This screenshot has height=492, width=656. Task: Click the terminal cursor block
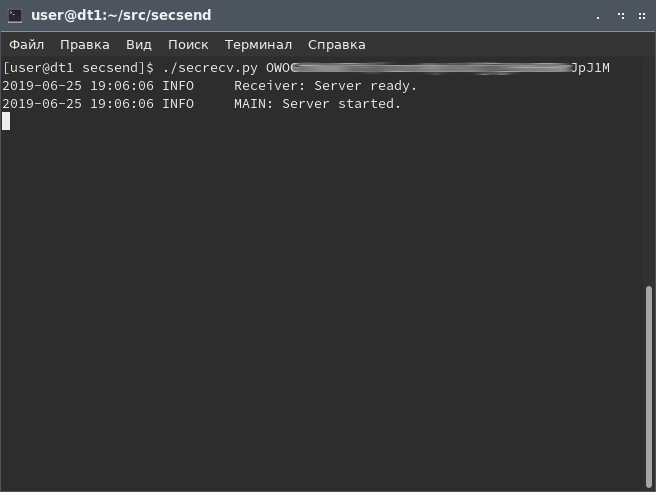[x=6, y=121]
